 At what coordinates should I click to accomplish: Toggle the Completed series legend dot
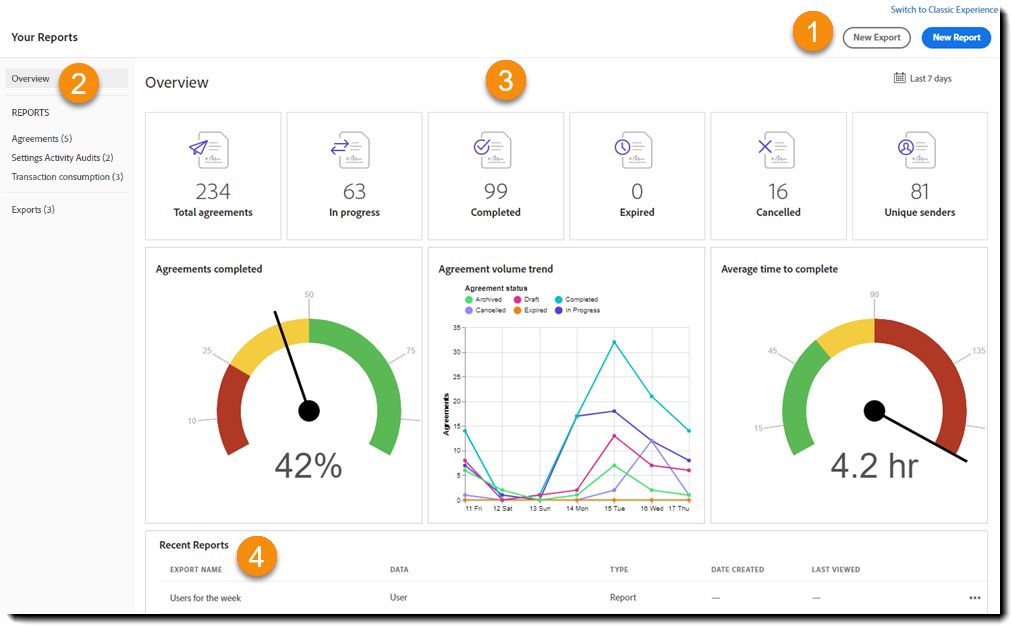(559, 299)
